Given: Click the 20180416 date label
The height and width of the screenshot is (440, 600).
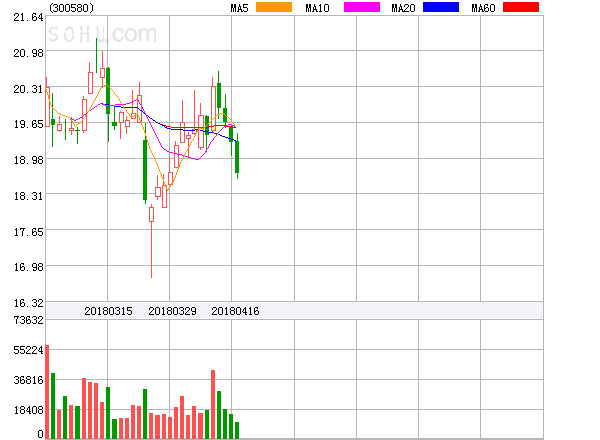Looking at the screenshot, I should click(235, 311).
